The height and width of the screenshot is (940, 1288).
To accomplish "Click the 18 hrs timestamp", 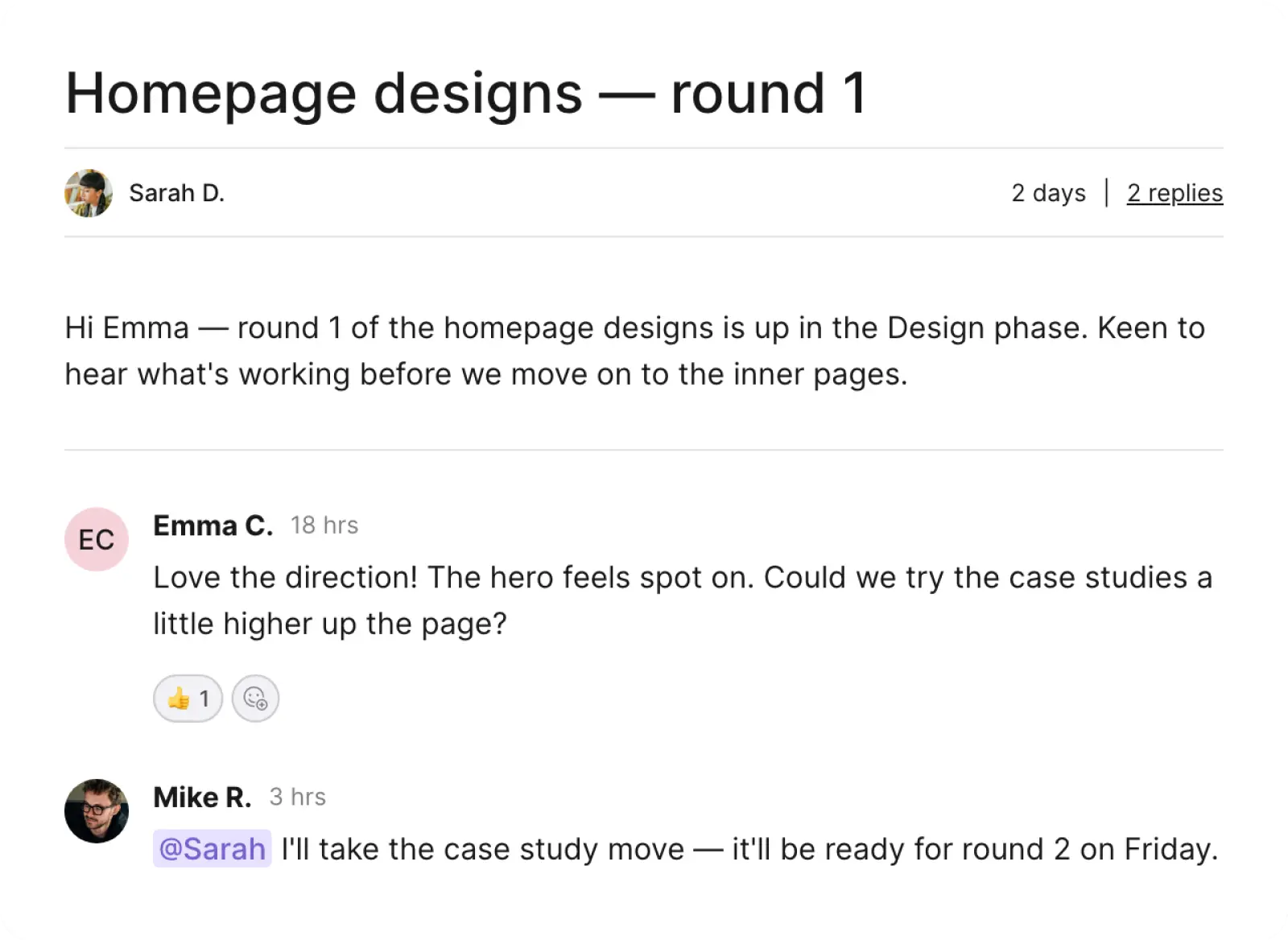I will 324,526.
